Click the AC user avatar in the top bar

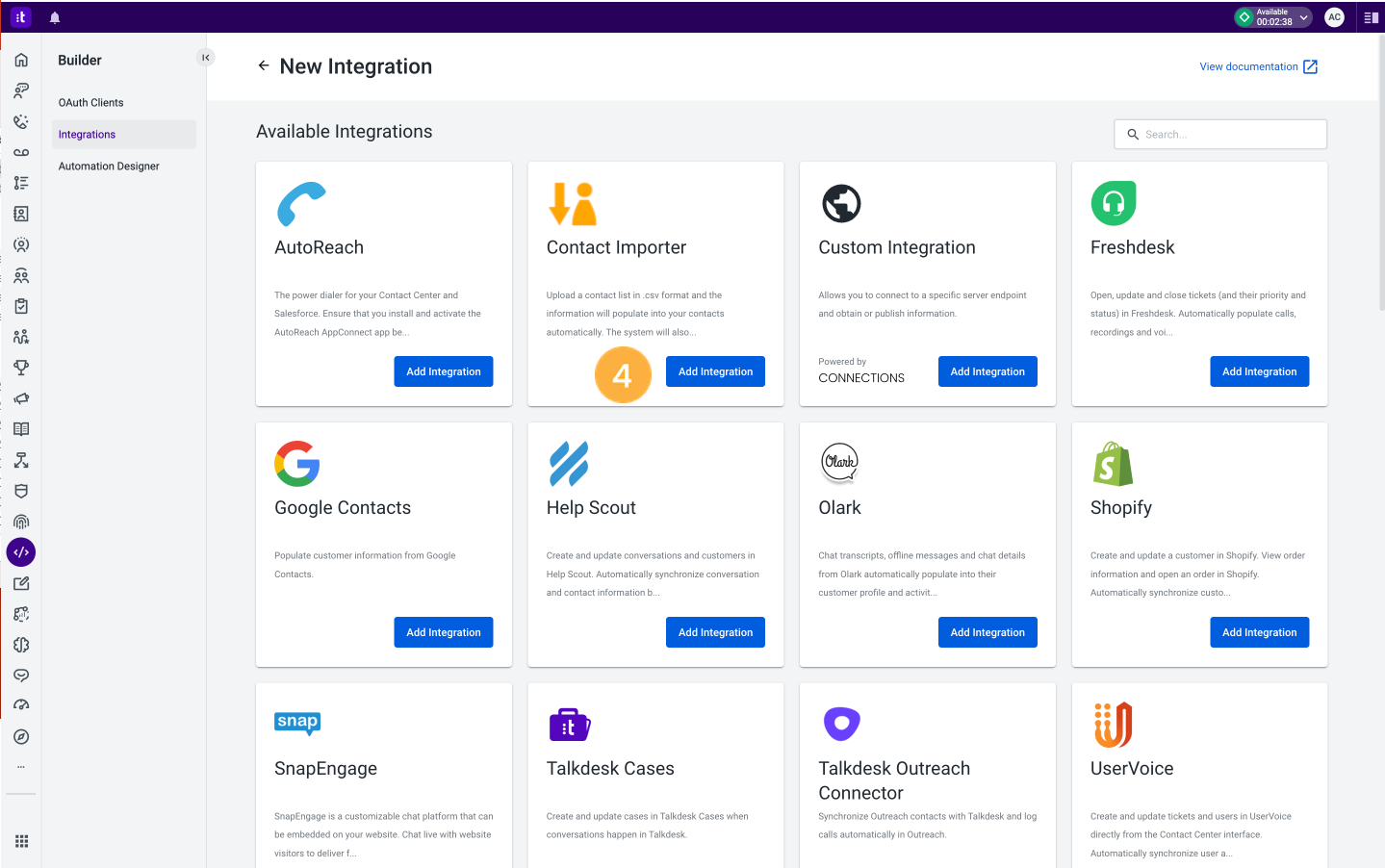tap(1334, 16)
